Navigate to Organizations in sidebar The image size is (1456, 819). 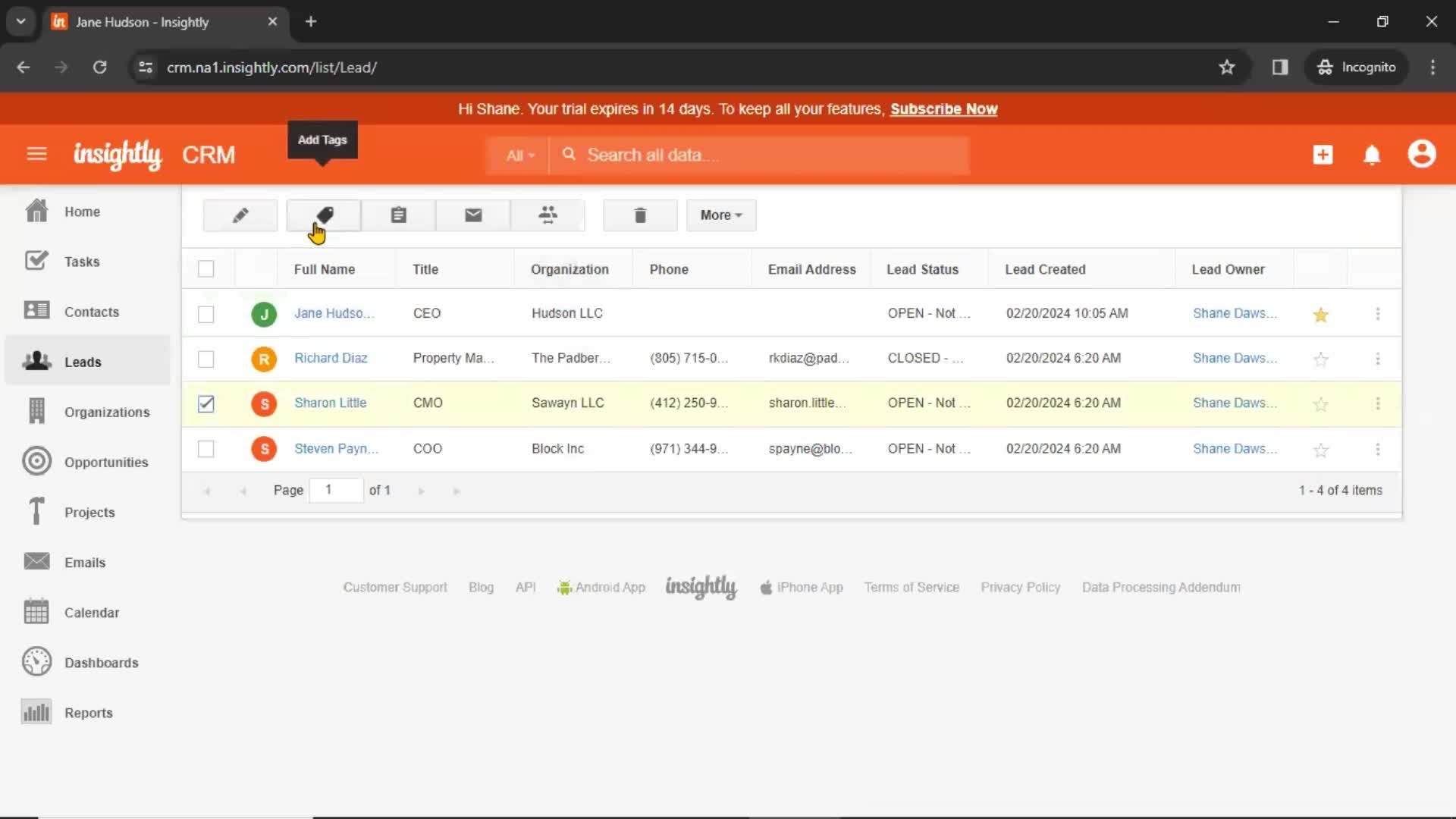click(x=107, y=411)
